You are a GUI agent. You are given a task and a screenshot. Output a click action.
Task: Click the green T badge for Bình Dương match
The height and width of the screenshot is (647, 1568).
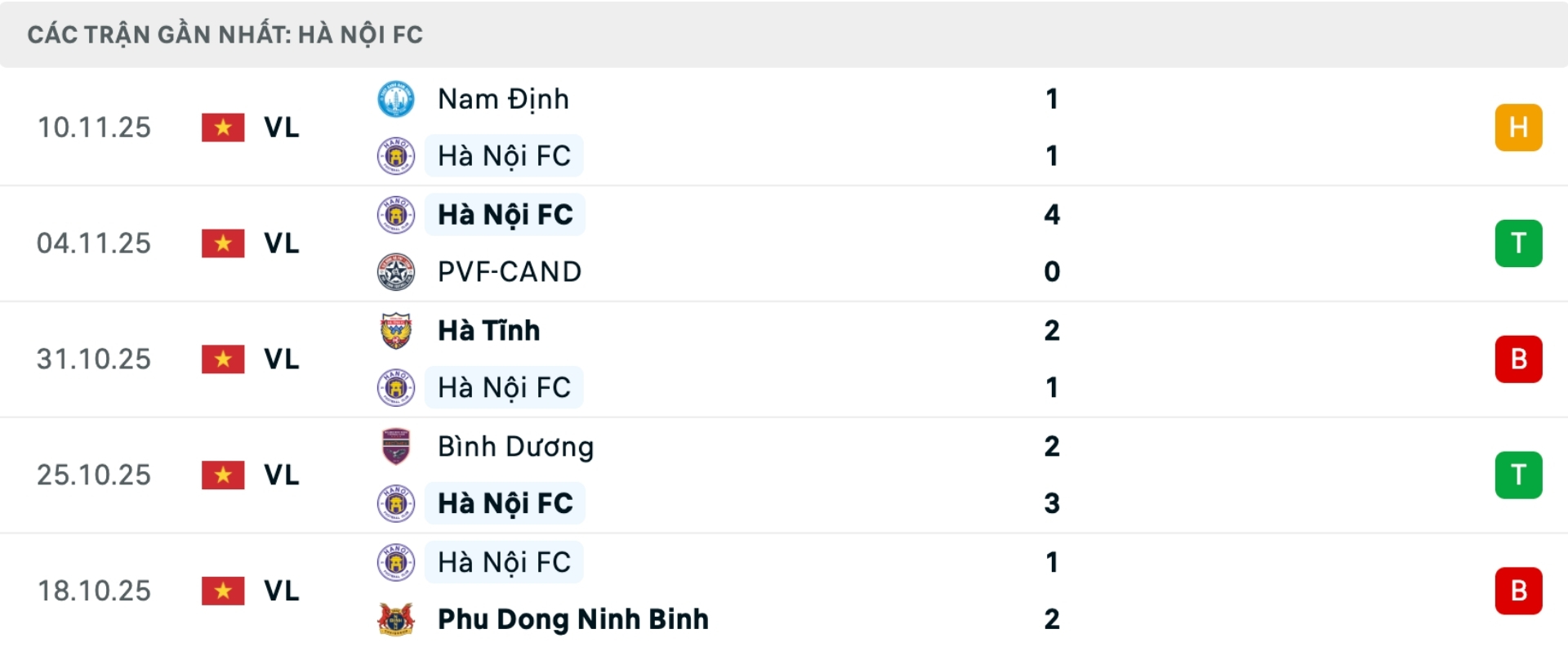1519,475
